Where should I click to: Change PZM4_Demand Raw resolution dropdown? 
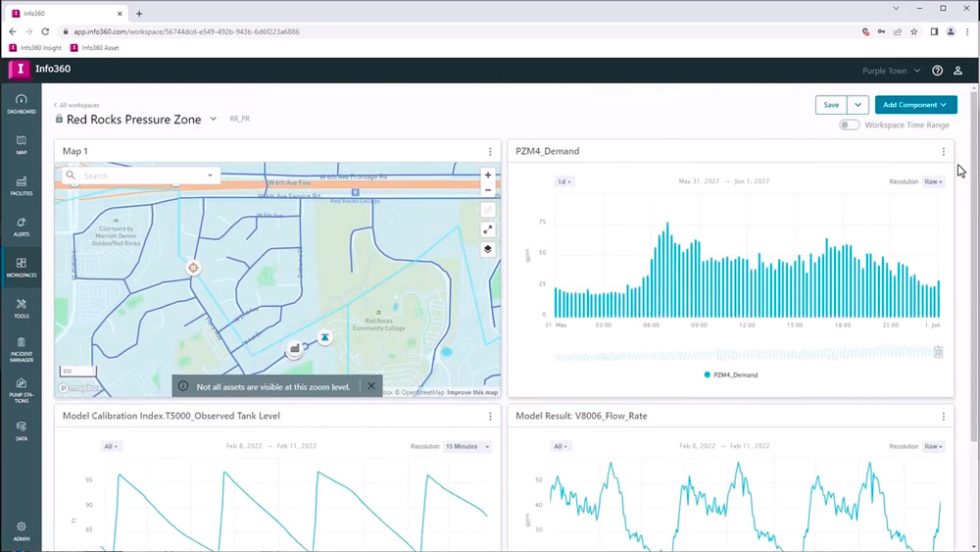(933, 181)
